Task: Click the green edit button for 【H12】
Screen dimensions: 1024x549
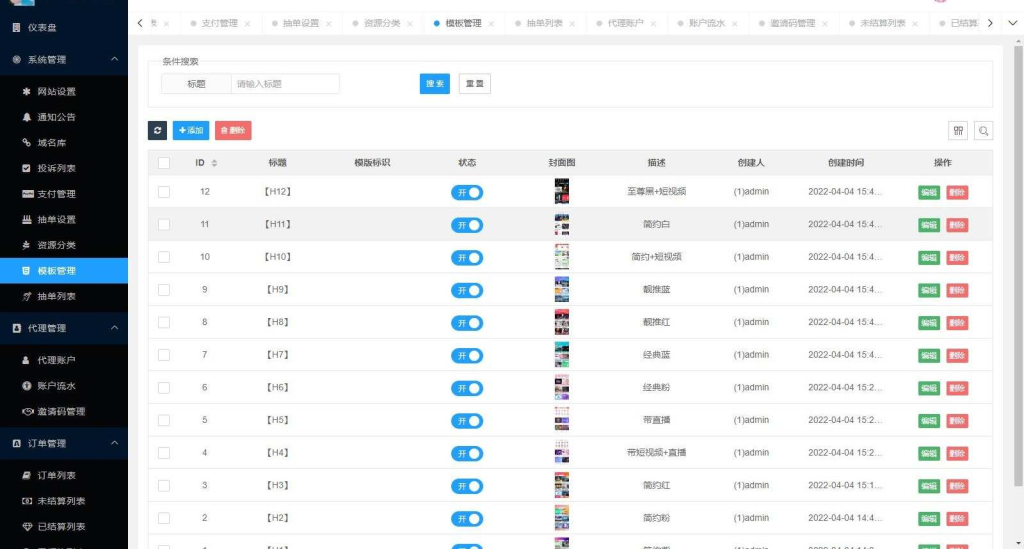Action: 929,193
